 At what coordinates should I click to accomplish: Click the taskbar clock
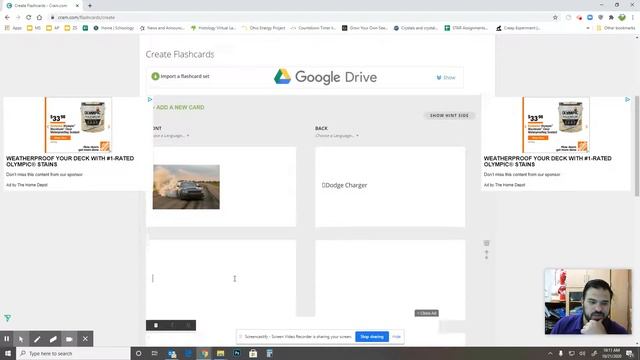(611, 353)
